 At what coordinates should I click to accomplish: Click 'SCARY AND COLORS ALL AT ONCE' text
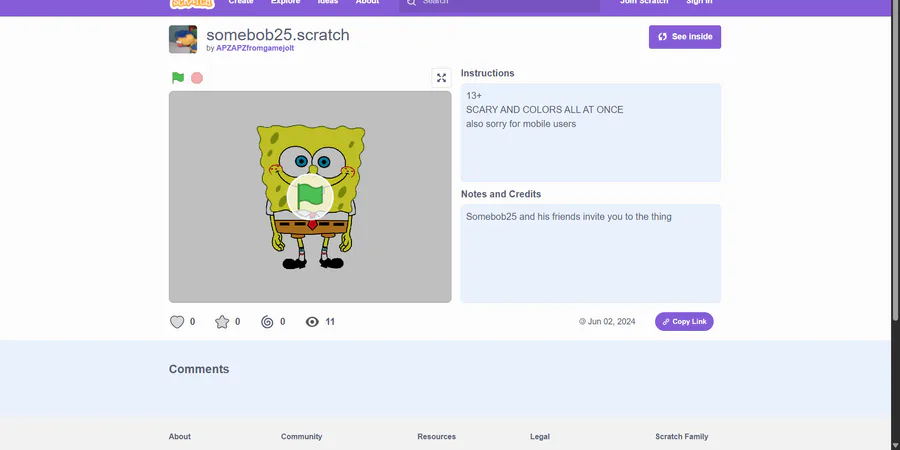pyautogui.click(x=544, y=110)
